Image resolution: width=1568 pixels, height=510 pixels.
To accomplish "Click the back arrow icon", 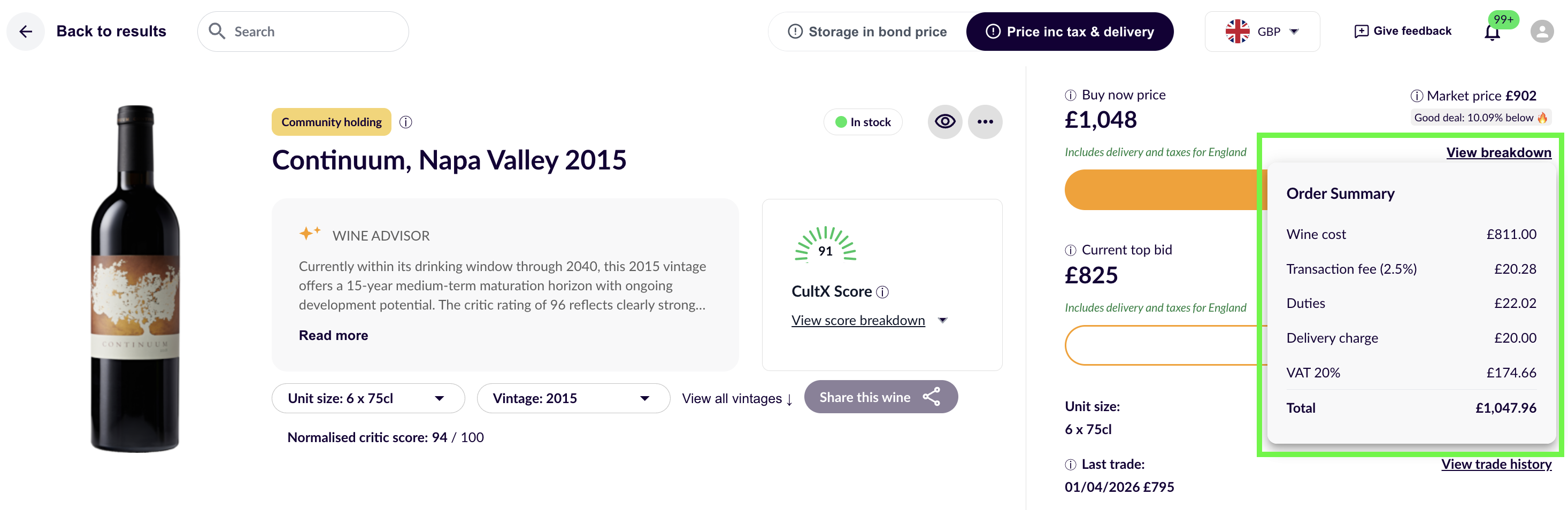I will point(26,31).
